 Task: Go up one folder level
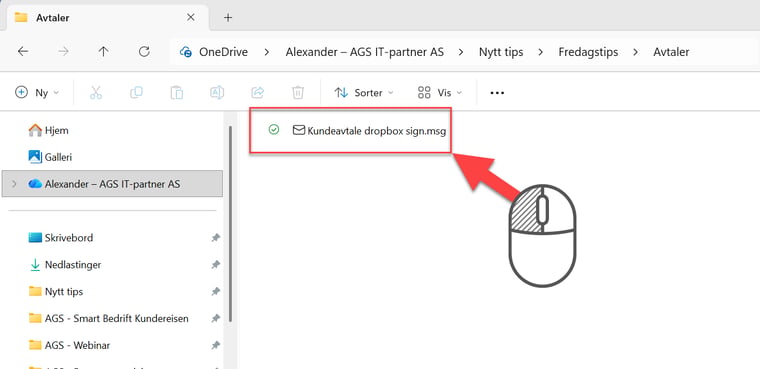coord(103,52)
